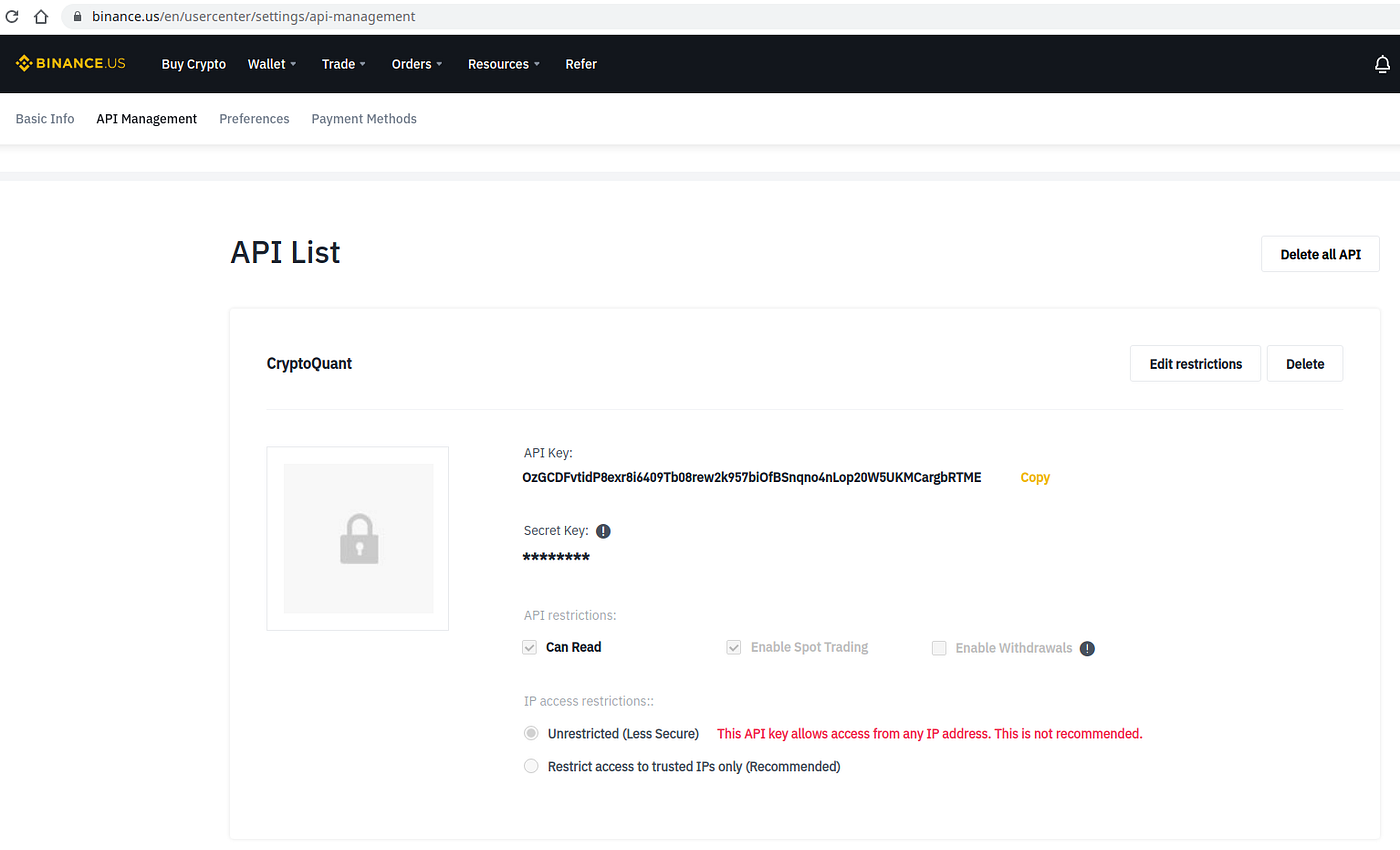Screen dimensions: 1400x850
Task: Switch to the API Management tab
Action: [x=147, y=119]
